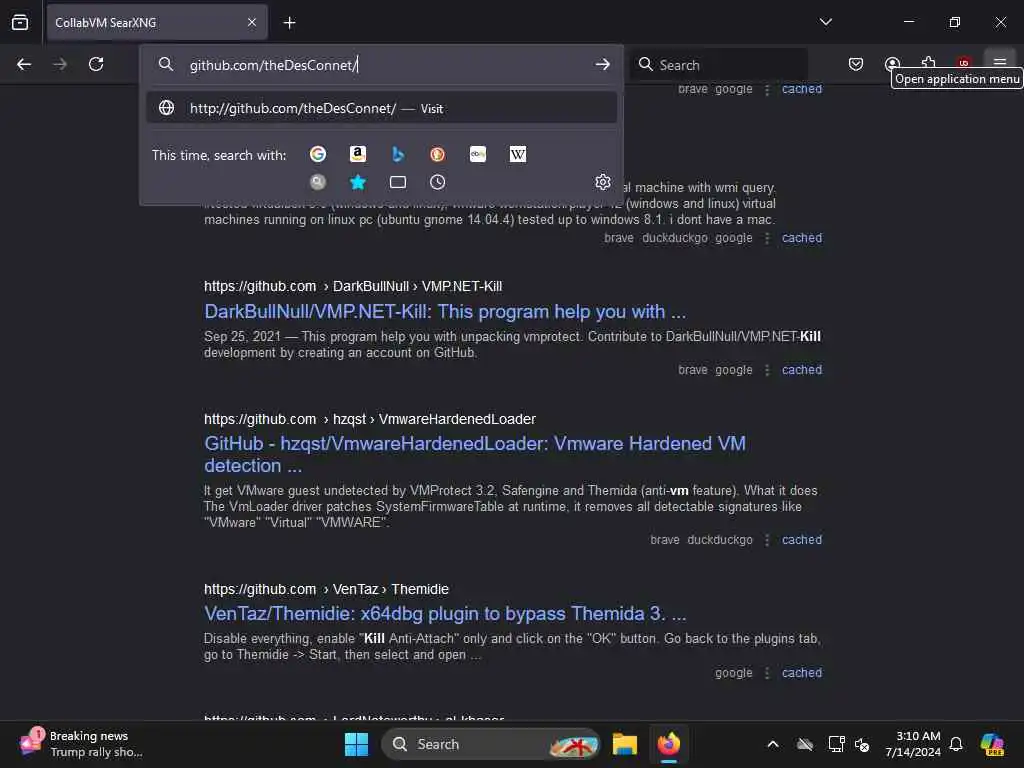Open a new tab with the plus icon
Screen dimensions: 1024x768
coord(289,23)
